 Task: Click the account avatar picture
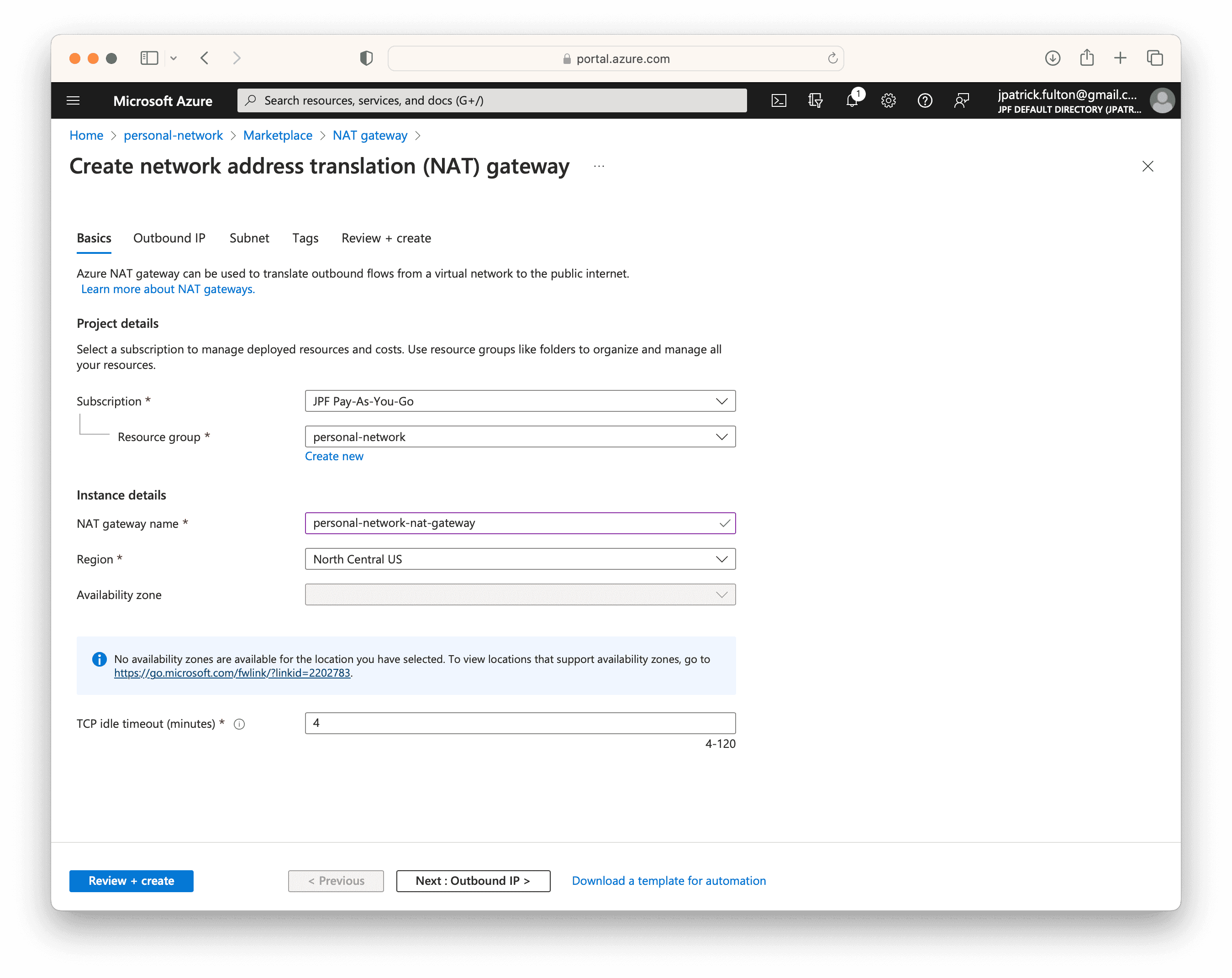(1162, 100)
